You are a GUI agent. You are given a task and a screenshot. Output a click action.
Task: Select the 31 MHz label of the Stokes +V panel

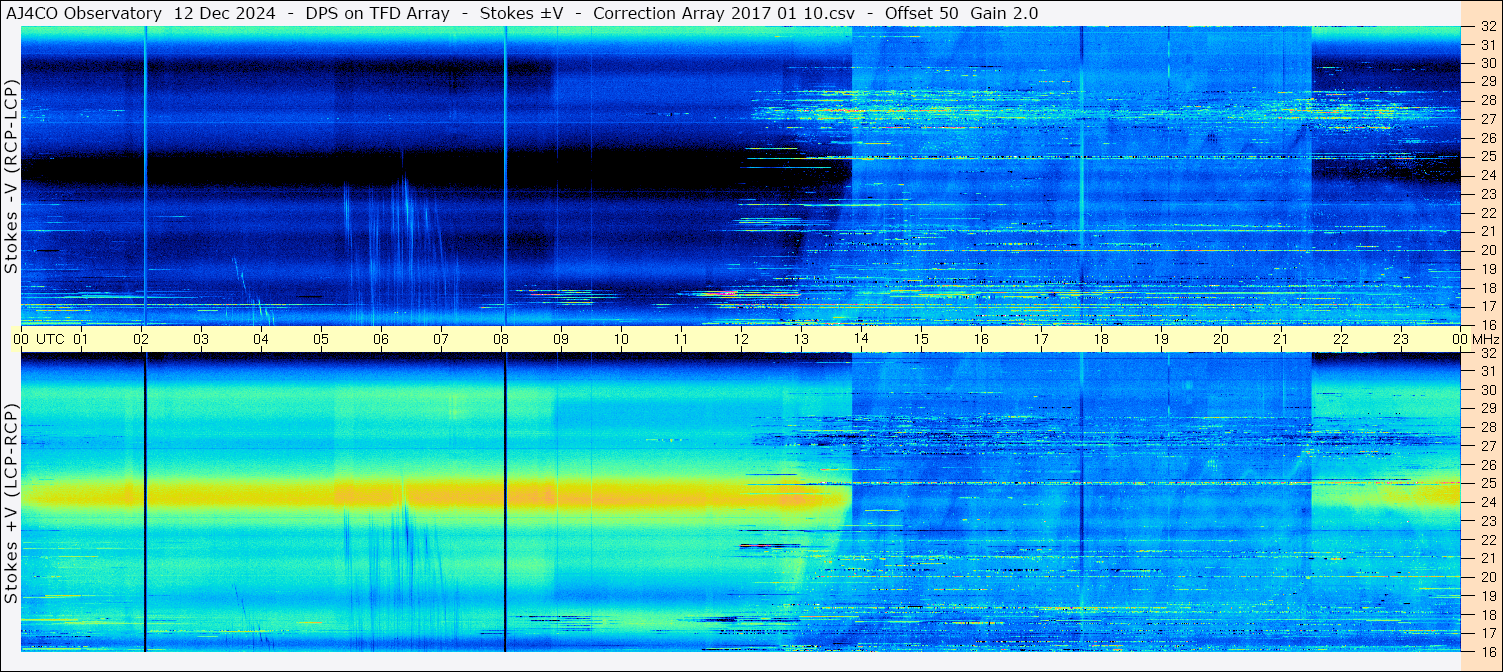[x=1487, y=371]
